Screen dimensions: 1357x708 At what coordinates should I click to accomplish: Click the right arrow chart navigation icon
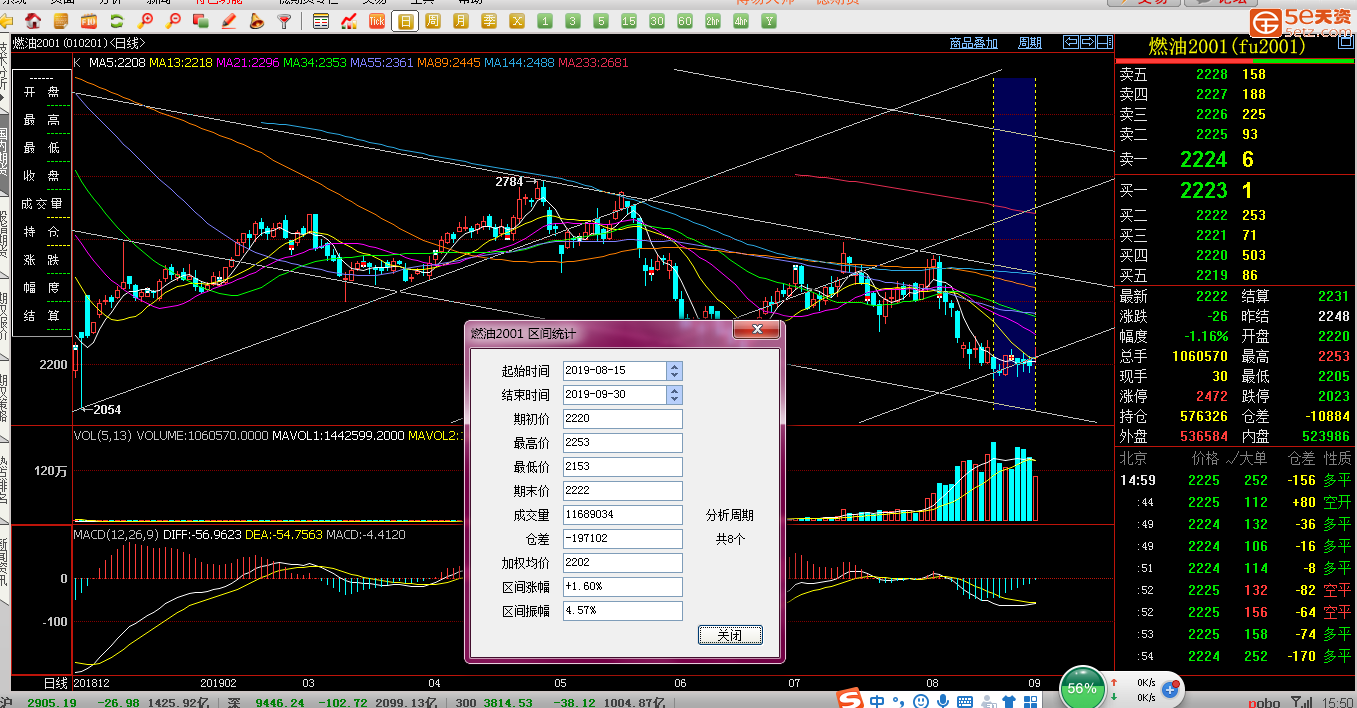(x=1088, y=42)
